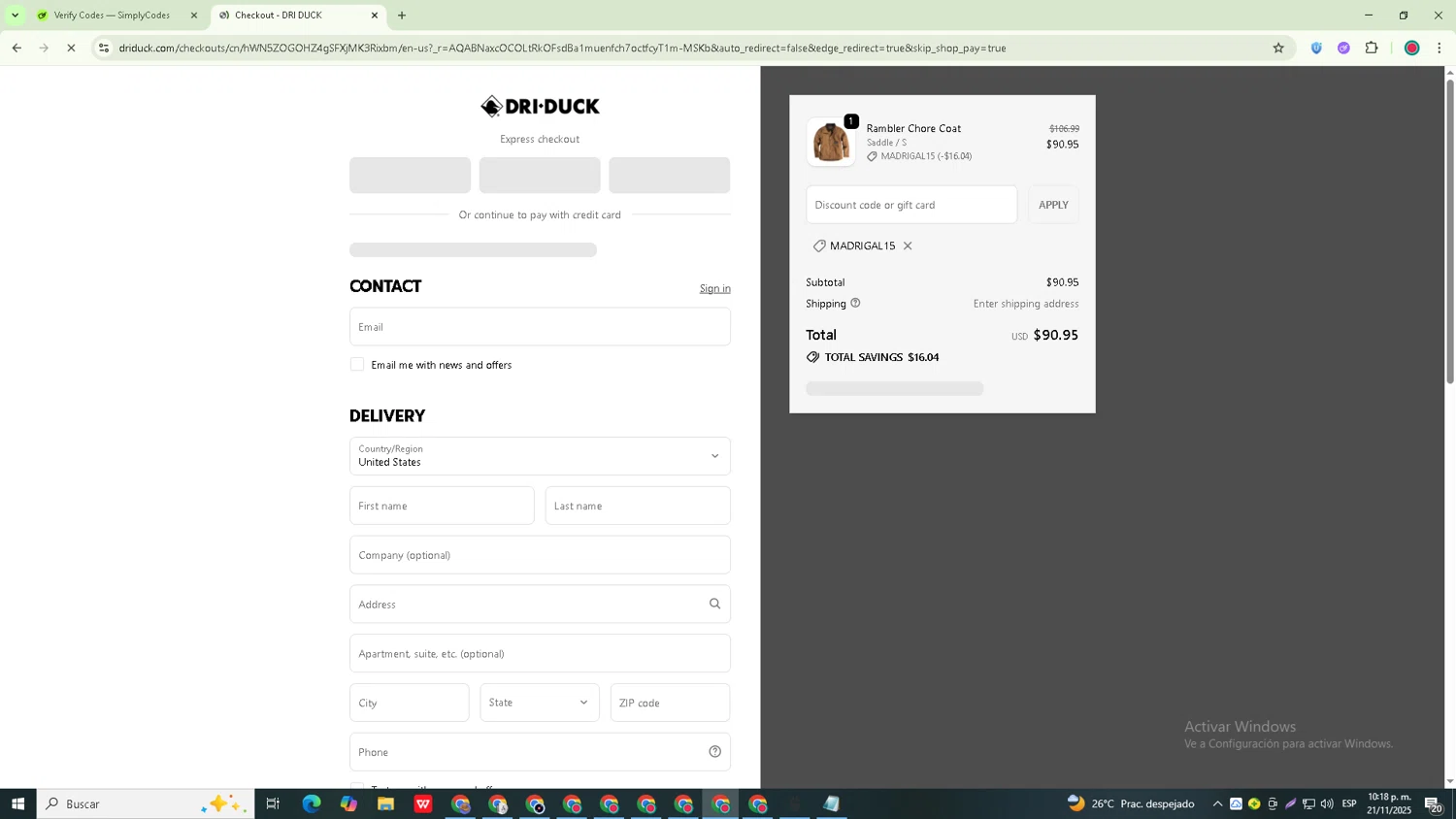Switch the ESP input language
1456x819 pixels.
click(1349, 803)
